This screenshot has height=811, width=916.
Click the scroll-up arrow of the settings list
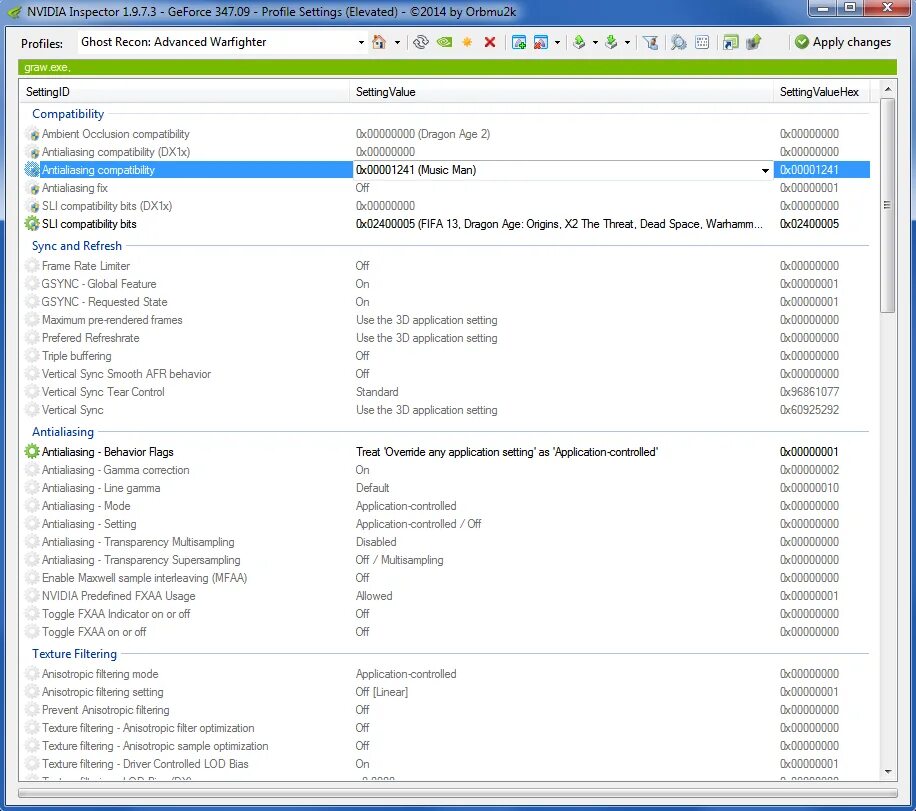(x=888, y=89)
